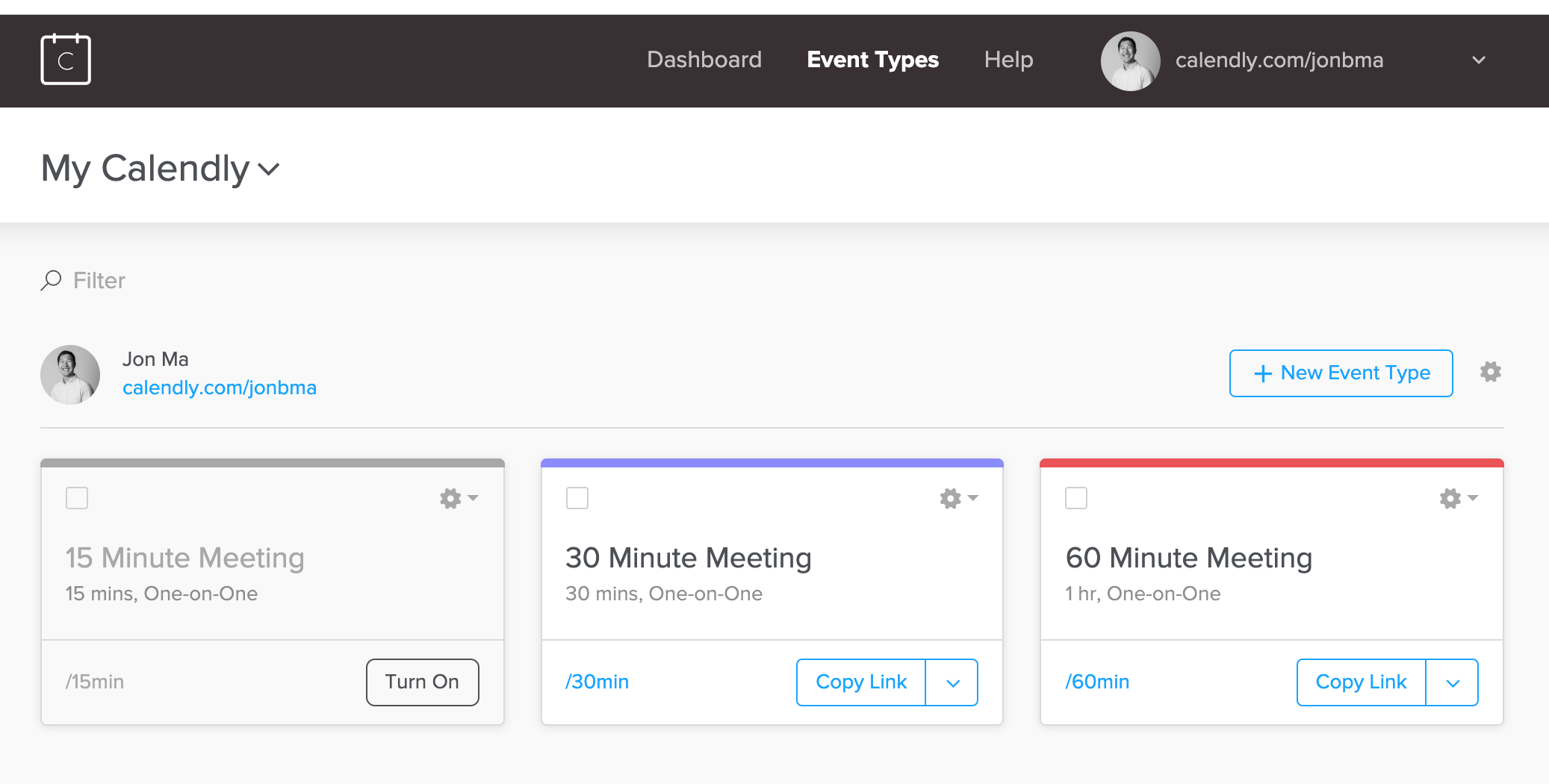The width and height of the screenshot is (1549, 784).
Task: Click the /15min link text
Action: (95, 682)
